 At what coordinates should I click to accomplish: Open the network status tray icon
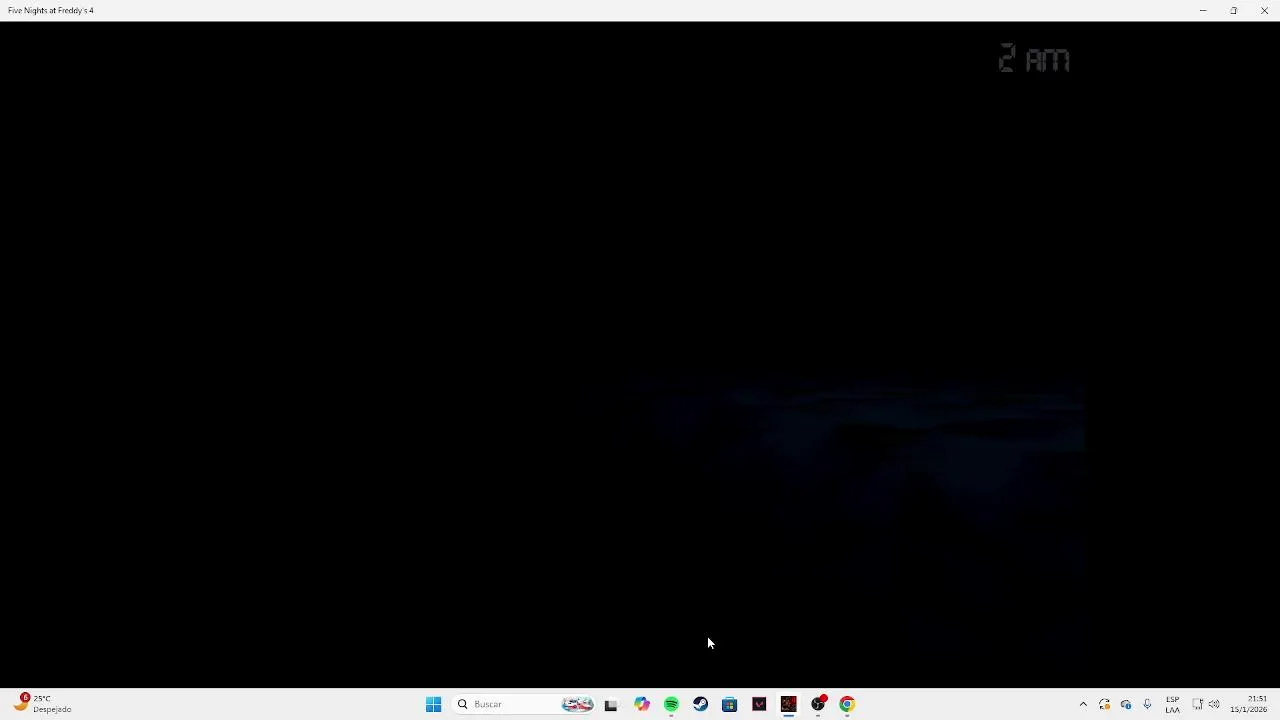(x=1197, y=704)
